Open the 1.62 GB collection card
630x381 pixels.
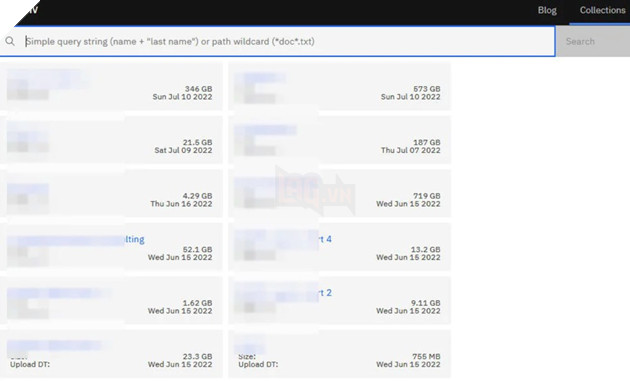pyautogui.click(x=111, y=300)
